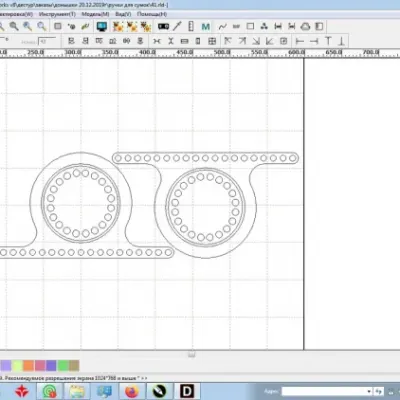Expand the taskbar address dropdown arrow
The width and height of the screenshot is (400, 400).
tap(369, 391)
